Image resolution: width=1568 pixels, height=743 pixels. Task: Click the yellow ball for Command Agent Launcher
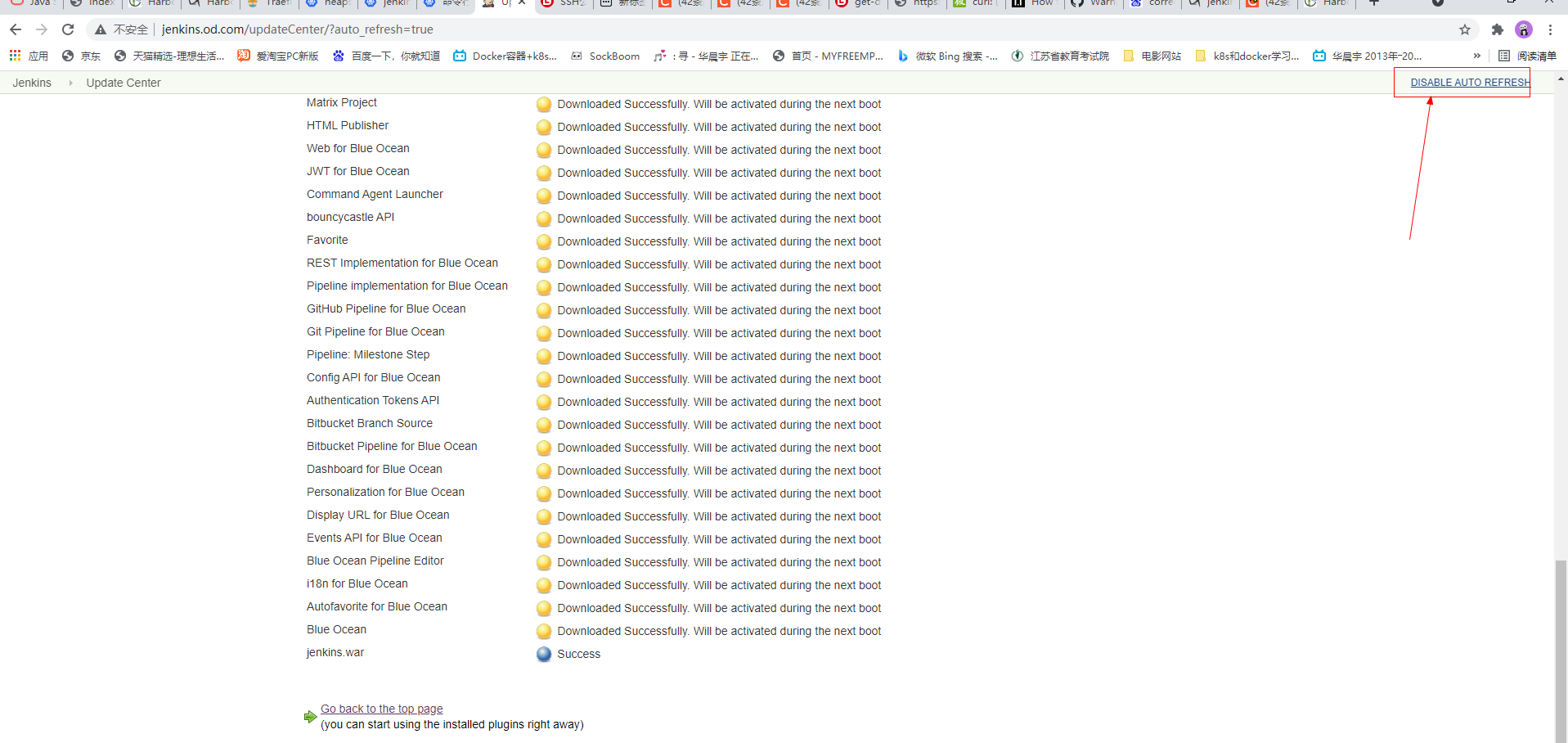[x=544, y=196]
